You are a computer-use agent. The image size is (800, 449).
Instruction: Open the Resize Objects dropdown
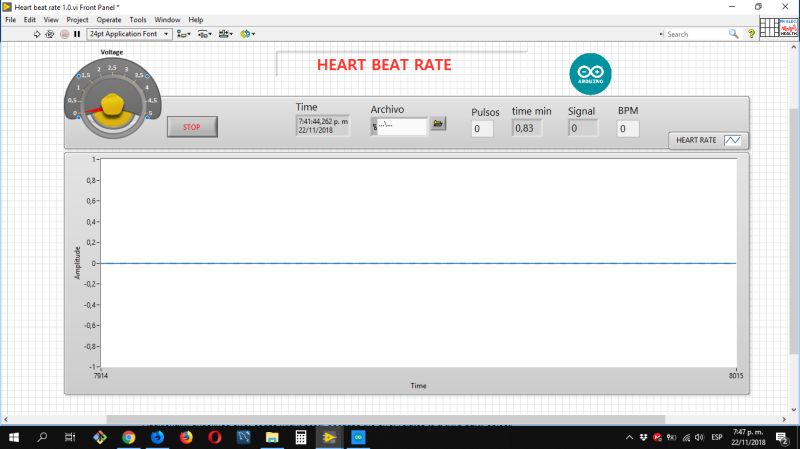pos(226,34)
